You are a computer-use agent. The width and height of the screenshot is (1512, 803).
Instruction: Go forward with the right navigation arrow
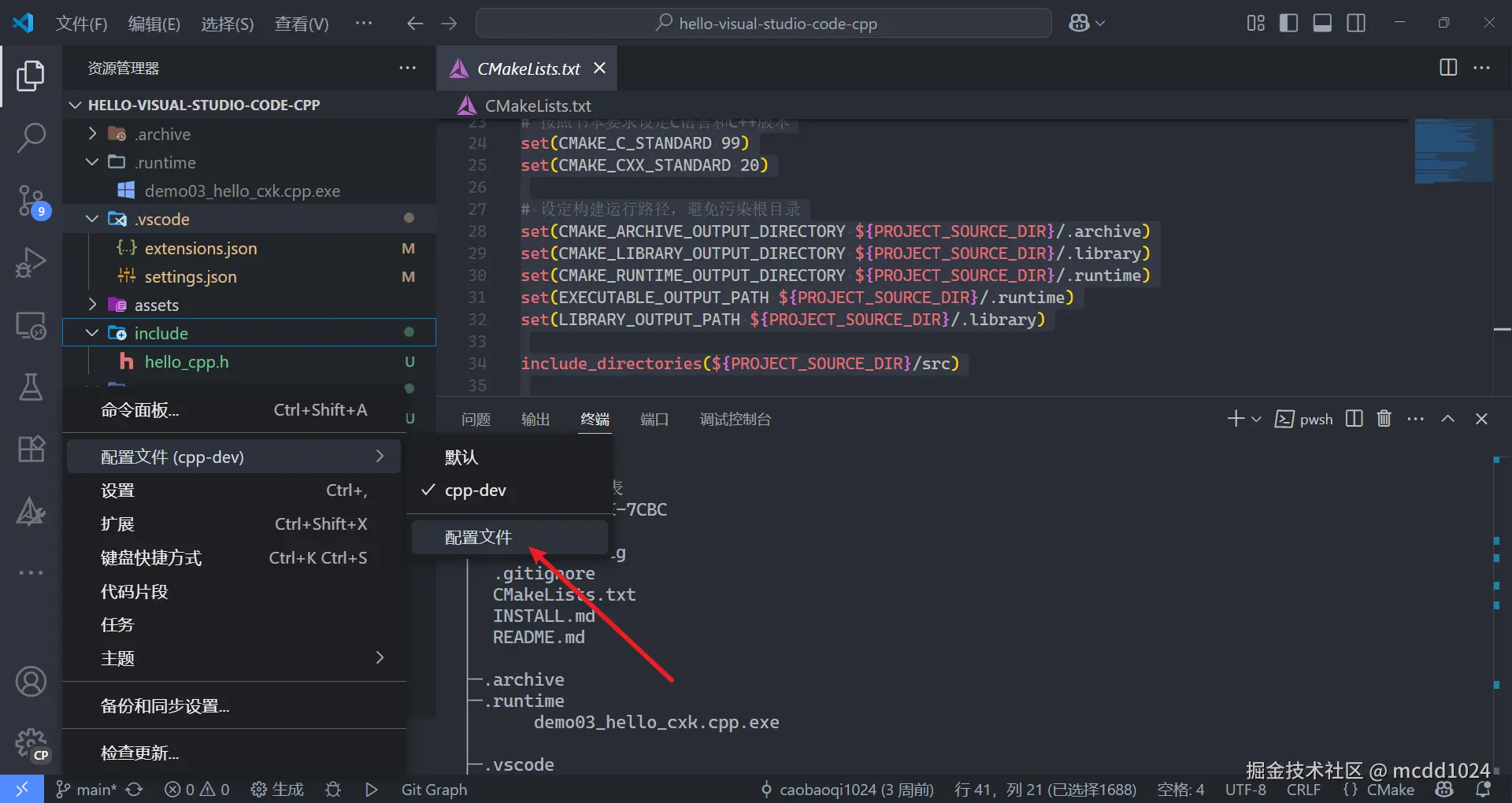(x=449, y=24)
